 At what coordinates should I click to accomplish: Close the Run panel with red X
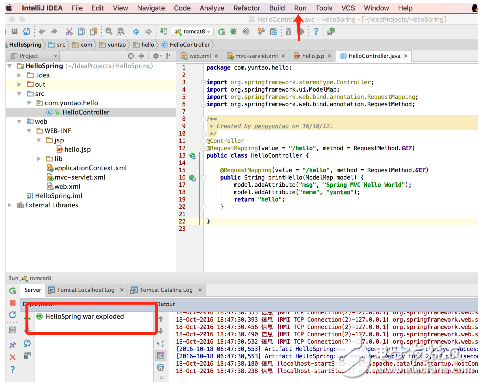click(13, 357)
